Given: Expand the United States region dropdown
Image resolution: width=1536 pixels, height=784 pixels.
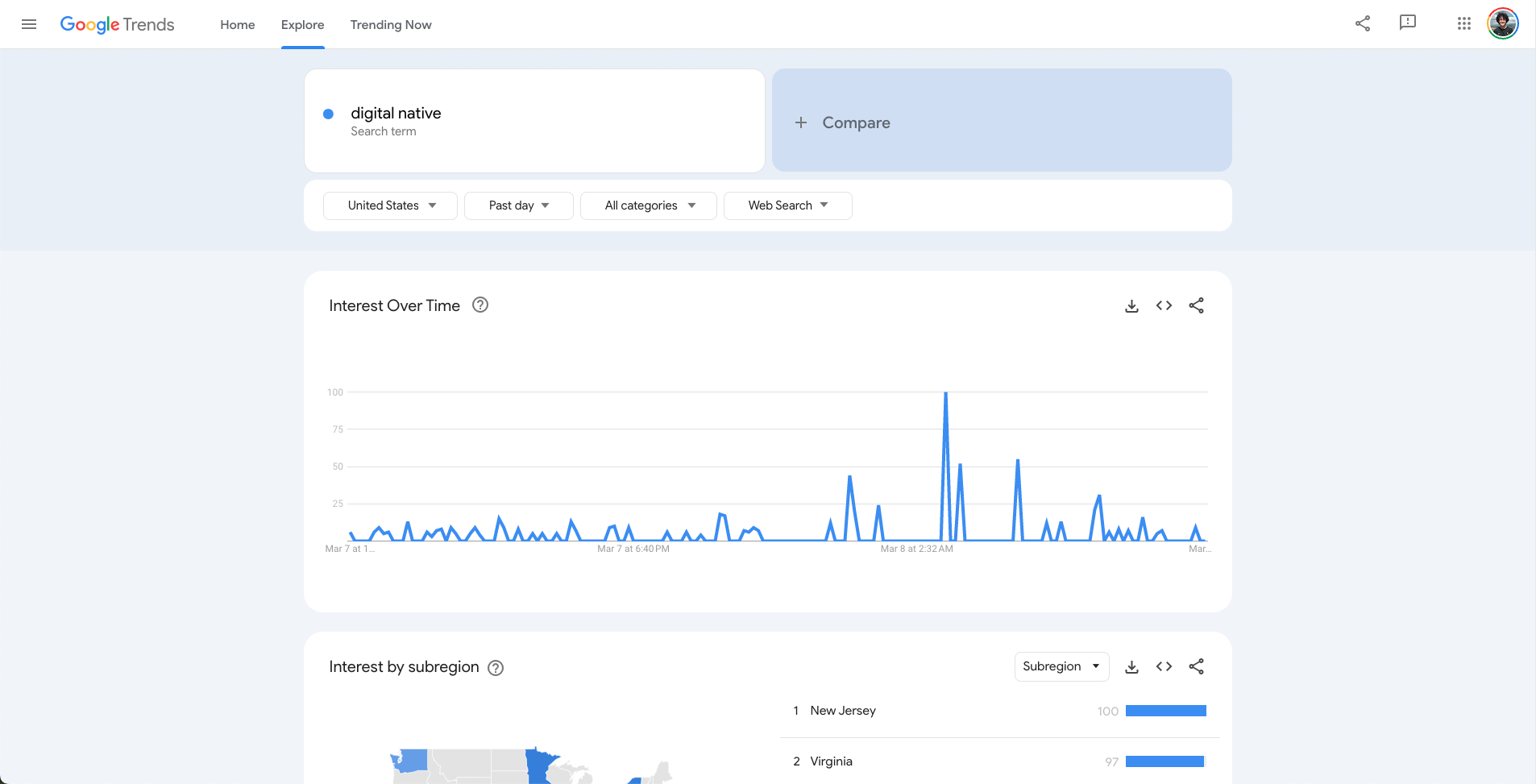Looking at the screenshot, I should coord(390,205).
